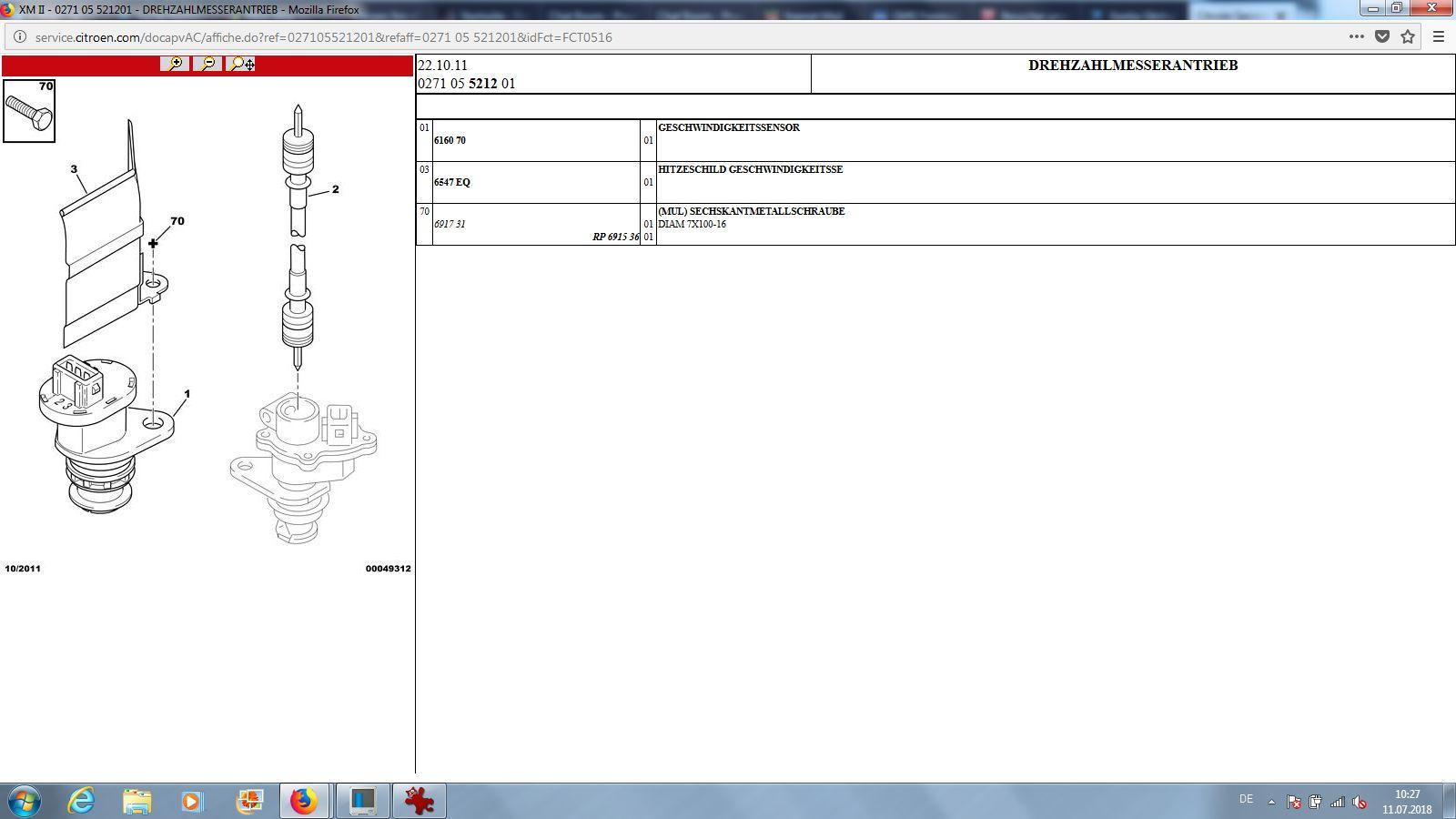
Task: Check the power plug tray icon
Action: (x=1315, y=802)
